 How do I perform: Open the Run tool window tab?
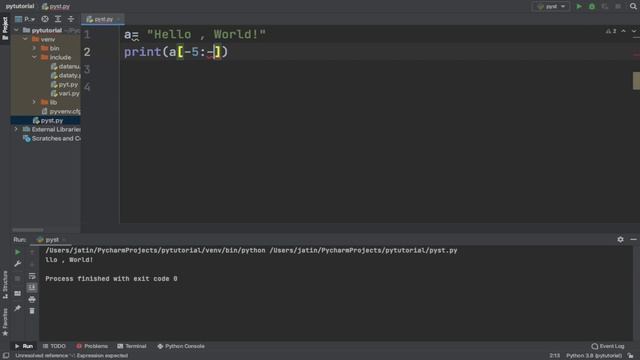tap(24, 346)
